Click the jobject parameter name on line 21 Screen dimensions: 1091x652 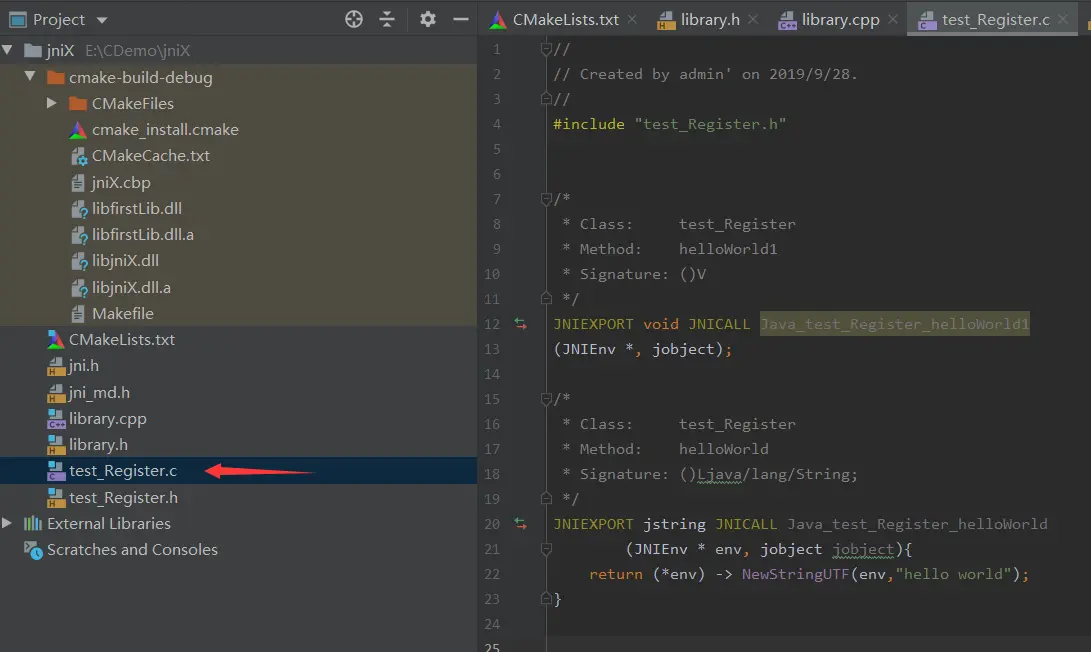[x=863, y=550]
